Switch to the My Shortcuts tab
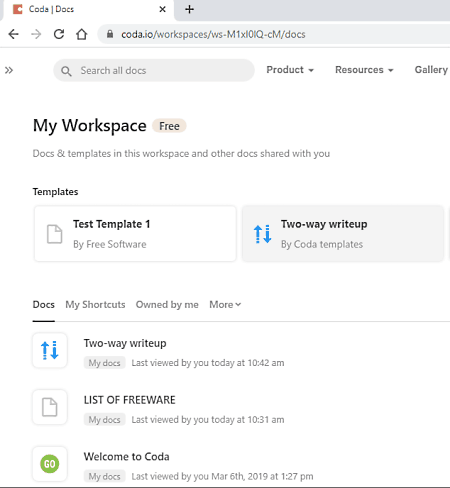The image size is (450, 488). [x=95, y=305]
